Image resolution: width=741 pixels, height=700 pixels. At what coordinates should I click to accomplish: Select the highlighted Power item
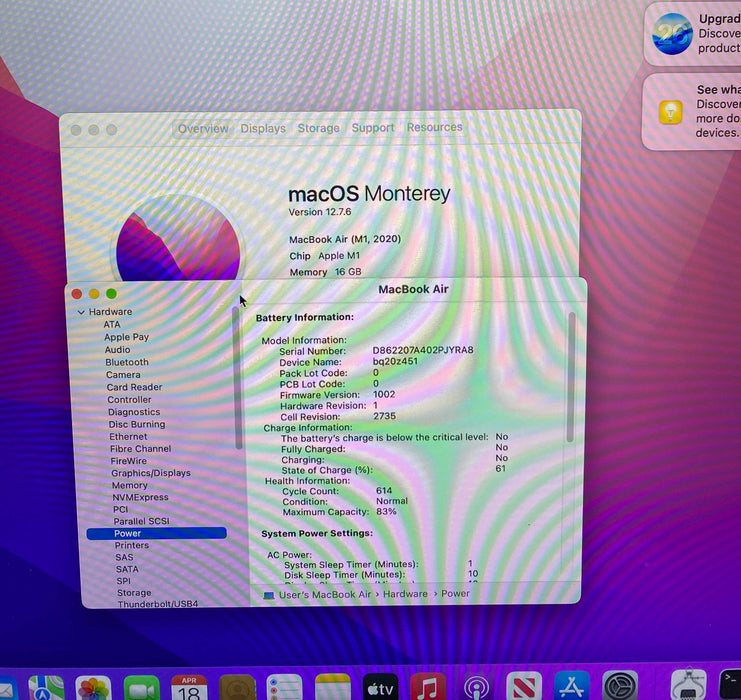(x=156, y=533)
